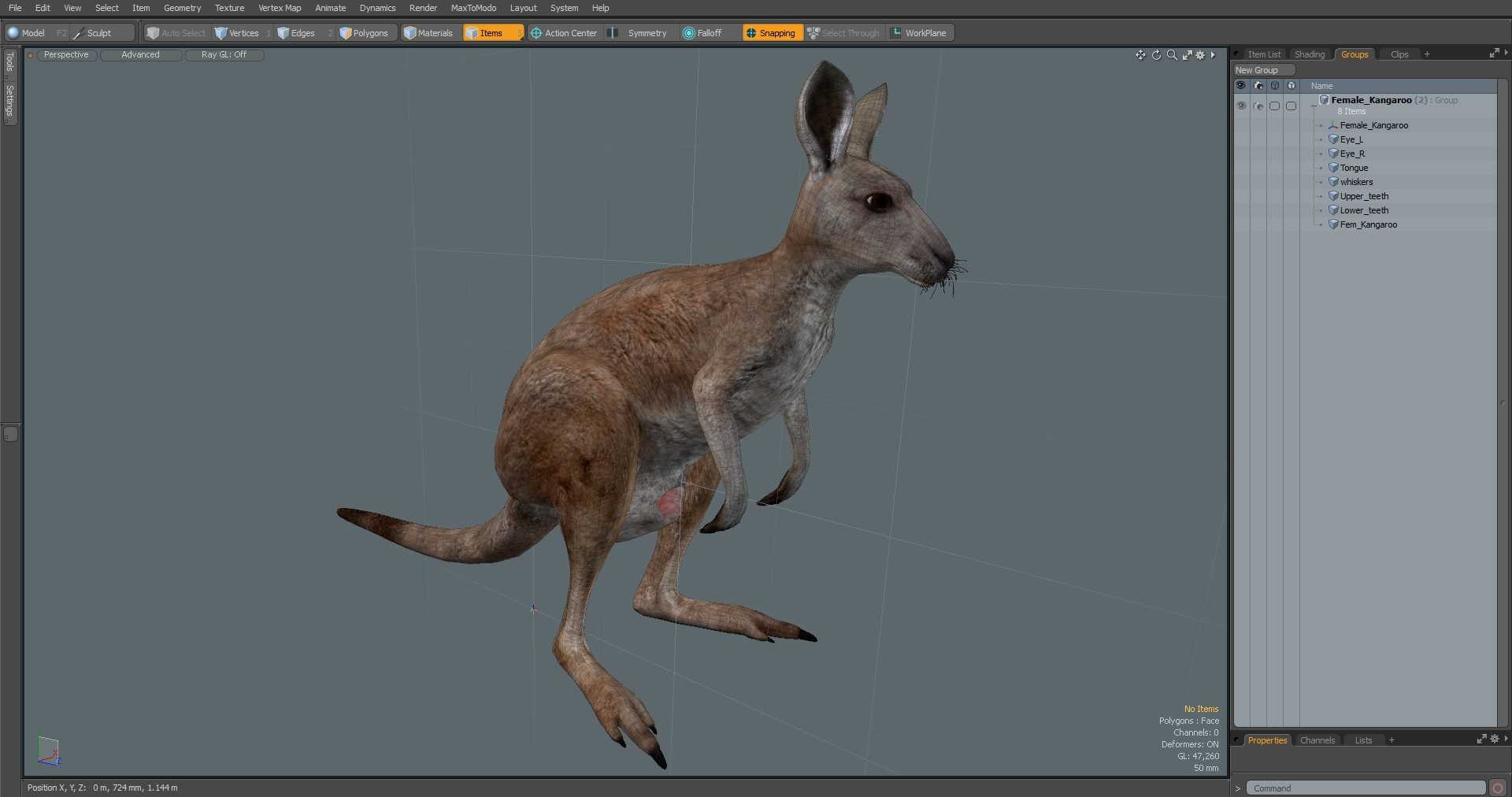Click the viewport zoom magnifier icon
1512x797 pixels.
[1172, 55]
